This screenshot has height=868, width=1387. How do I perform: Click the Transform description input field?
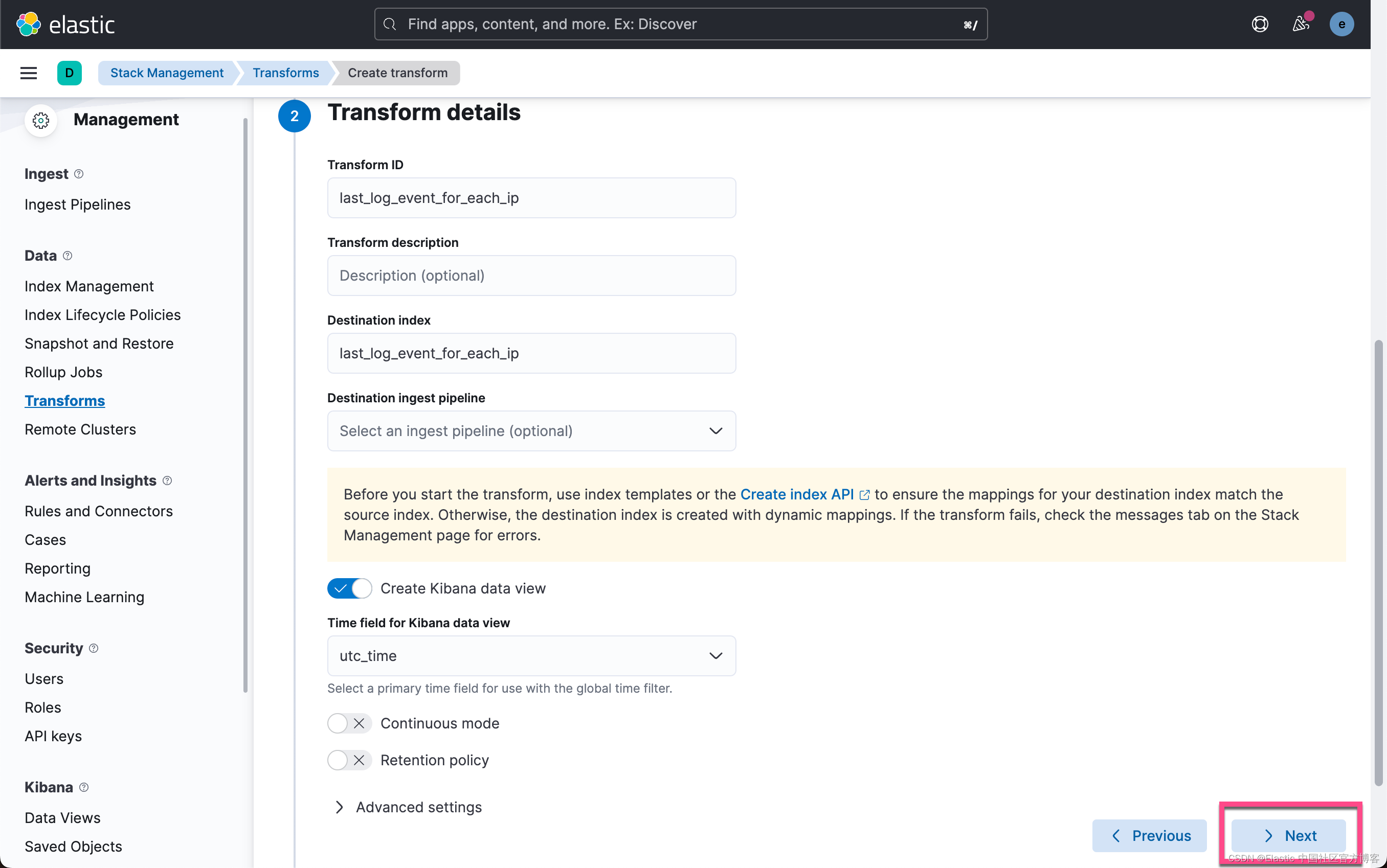[531, 276]
